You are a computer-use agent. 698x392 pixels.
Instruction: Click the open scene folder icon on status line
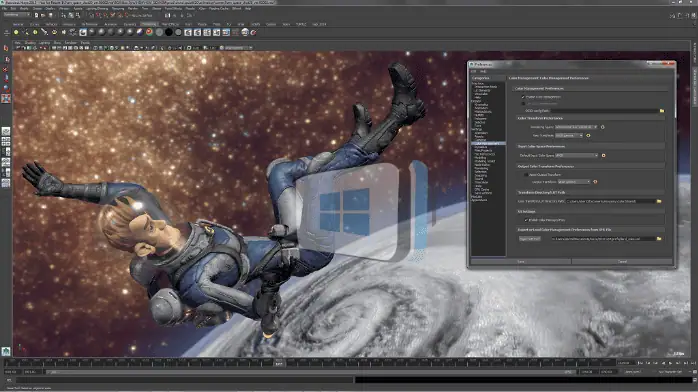point(43,15)
